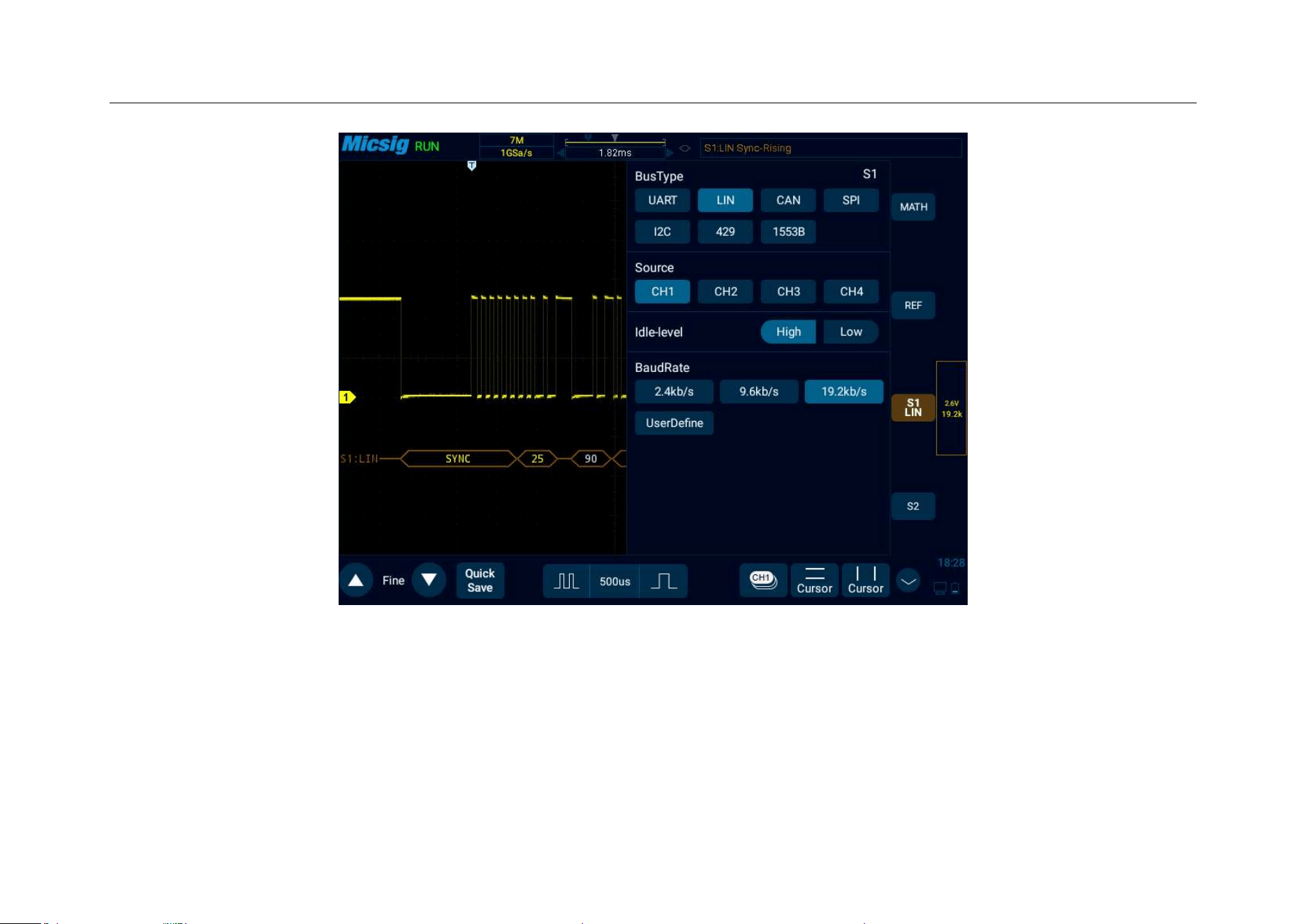Click the 2.6V 19.2k info box
Screen dimensions: 1307x924
click(x=952, y=408)
